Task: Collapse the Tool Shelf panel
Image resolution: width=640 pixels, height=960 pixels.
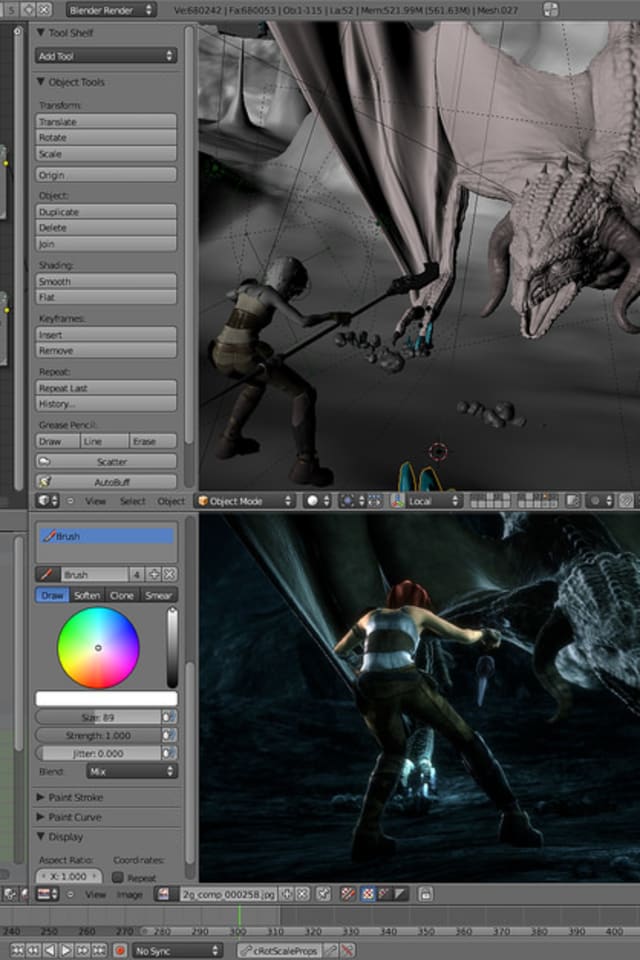Action: pyautogui.click(x=40, y=32)
